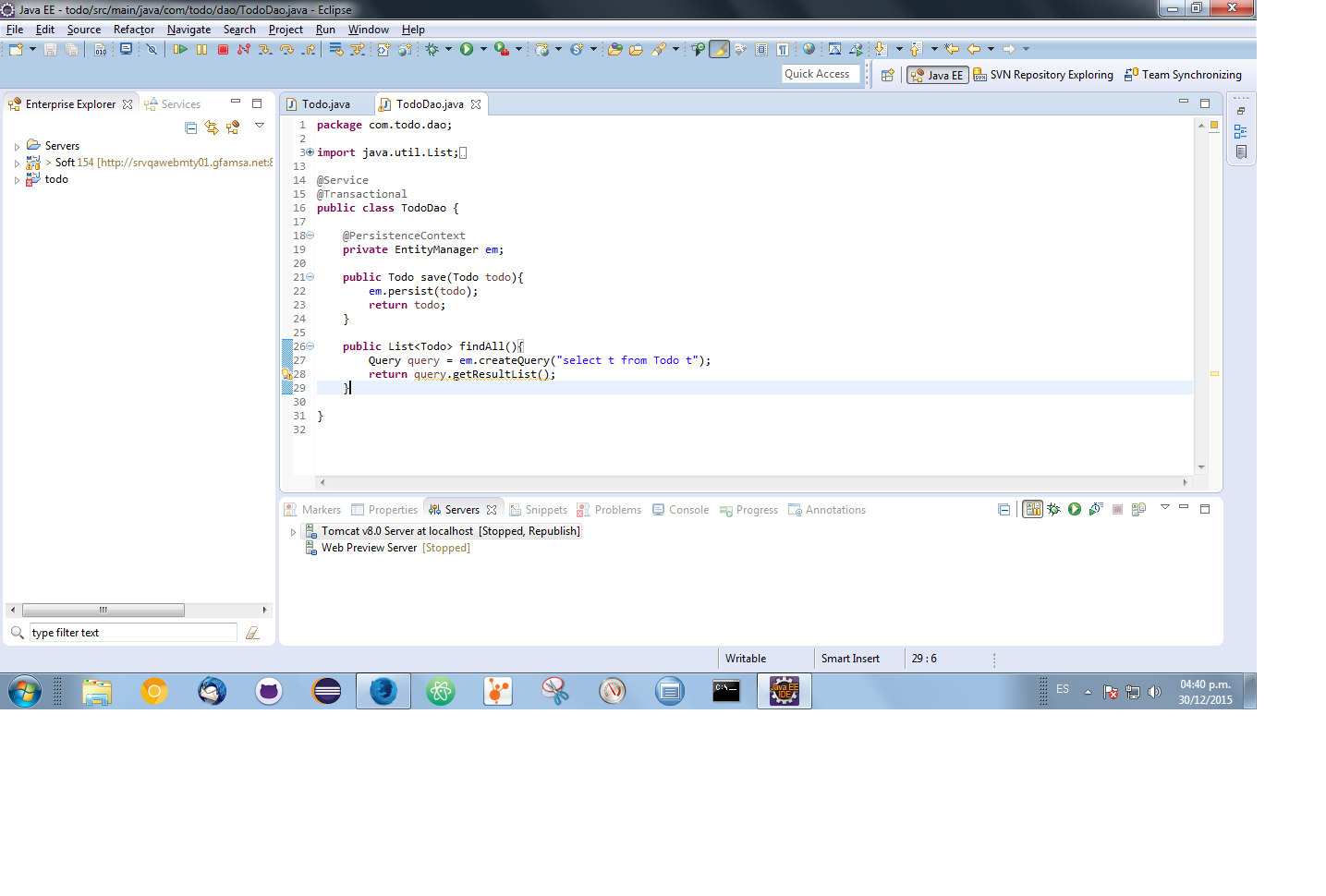Open Enterprise Explorer view menu triangle
The width and height of the screenshot is (1326, 896).
[260, 126]
